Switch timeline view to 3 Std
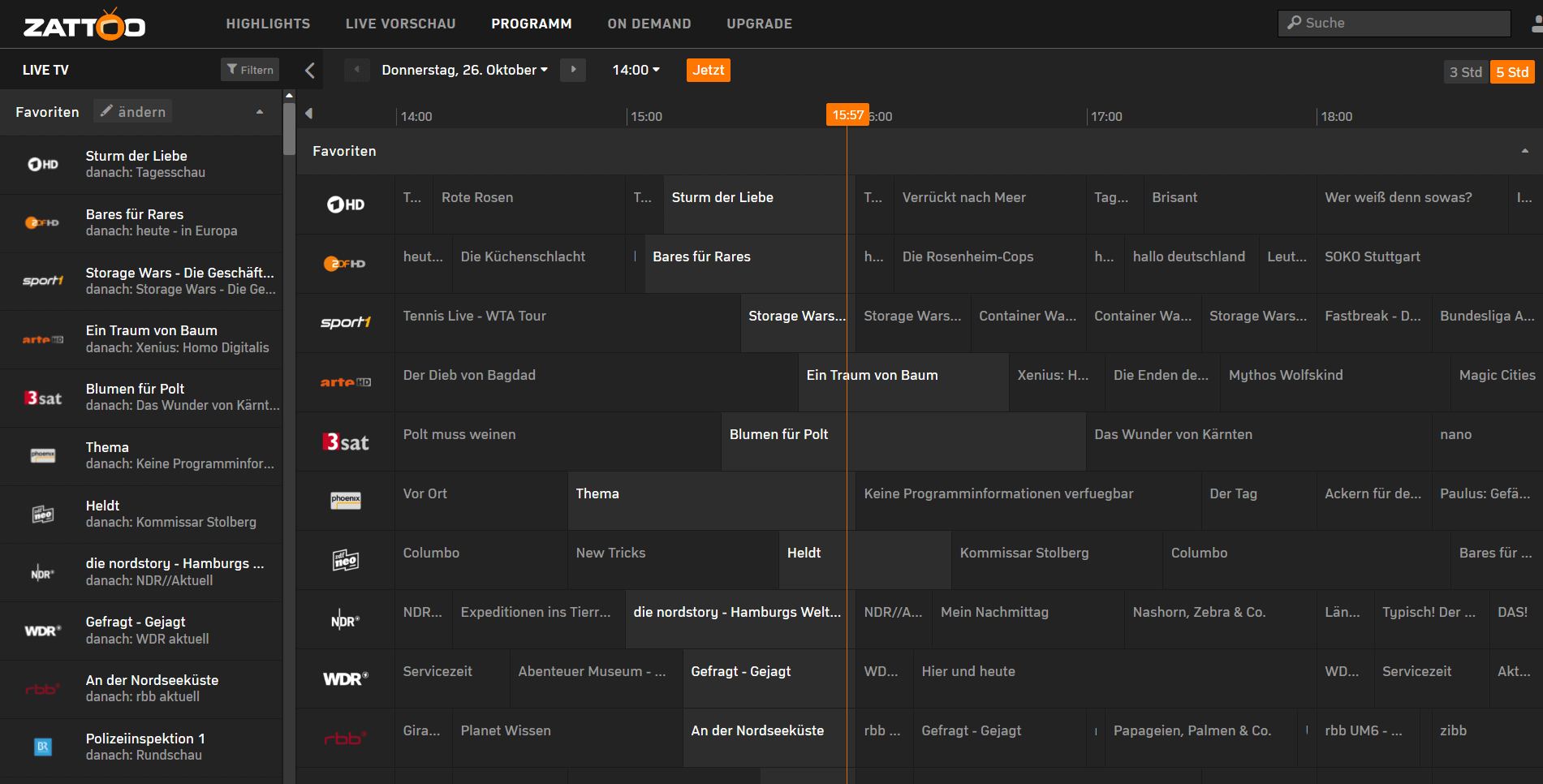Image resolution: width=1543 pixels, height=784 pixels. [x=1466, y=72]
